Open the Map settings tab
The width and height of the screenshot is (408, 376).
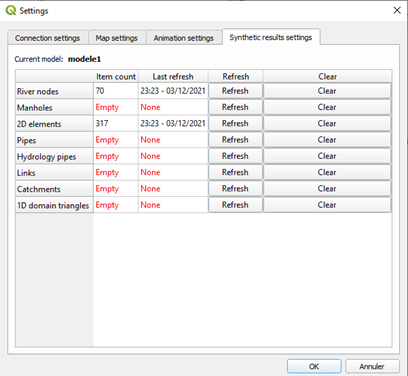pyautogui.click(x=117, y=38)
